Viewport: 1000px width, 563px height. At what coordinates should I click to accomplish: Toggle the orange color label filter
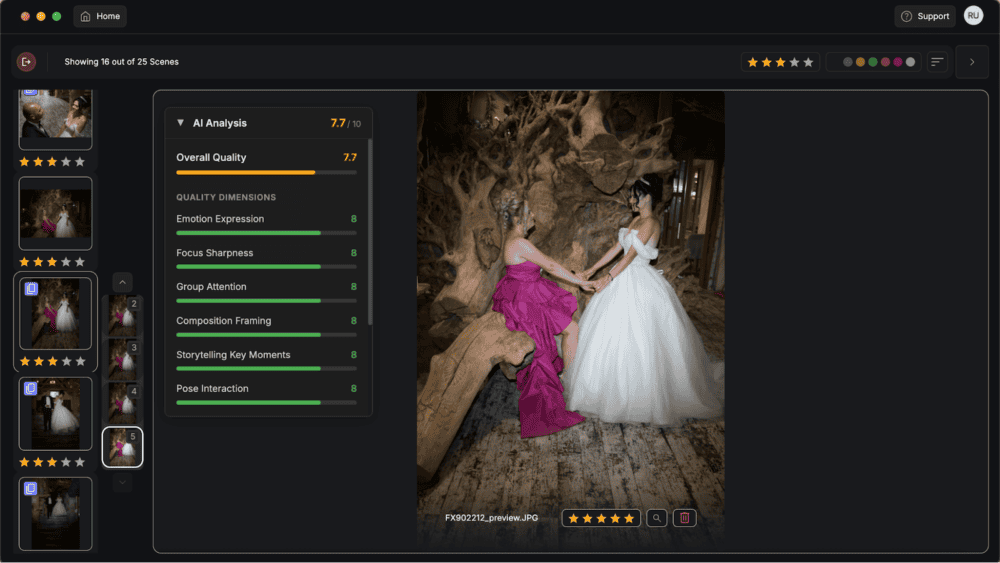[x=860, y=62]
